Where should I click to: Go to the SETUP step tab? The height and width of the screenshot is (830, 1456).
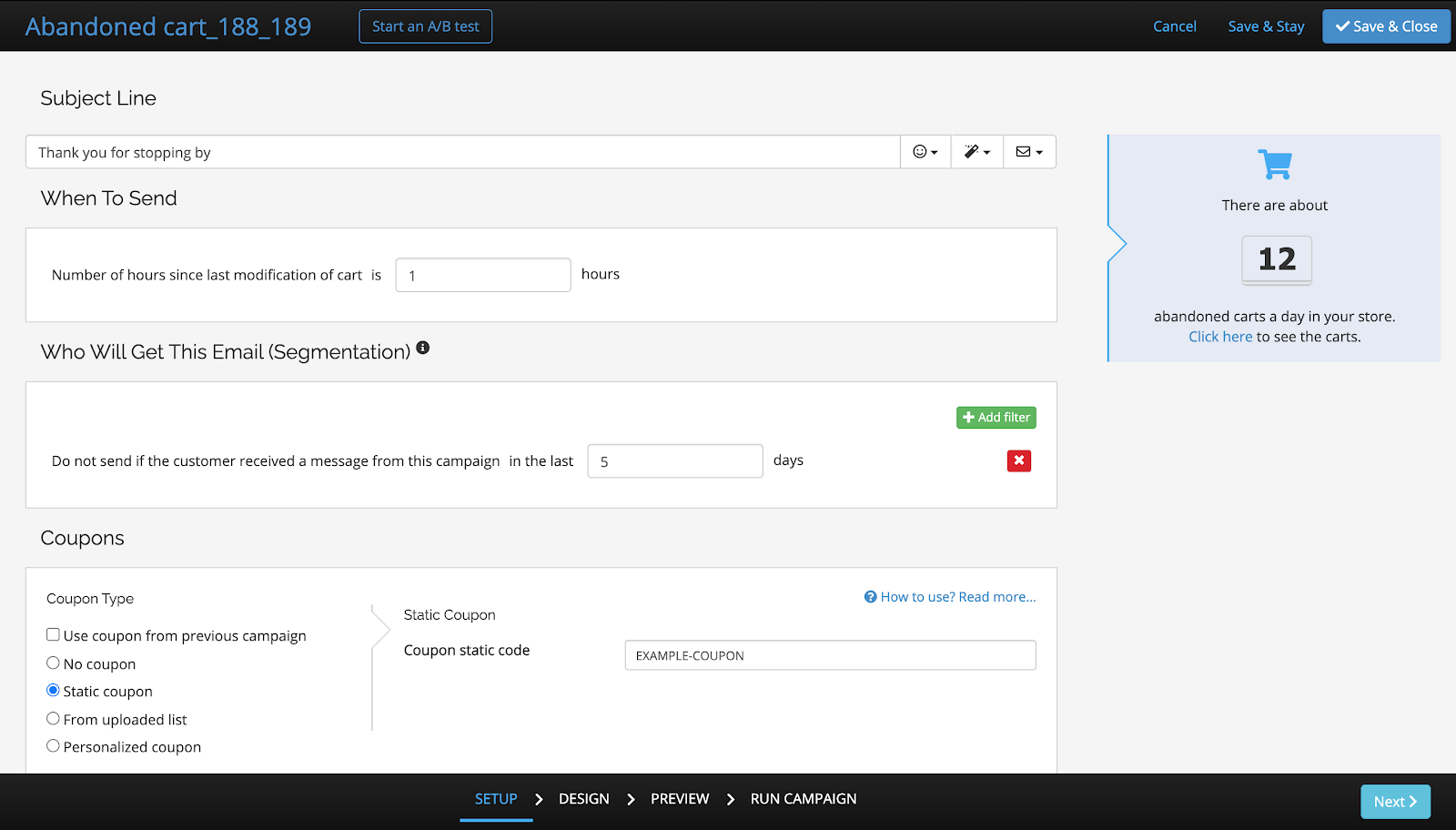pos(496,799)
